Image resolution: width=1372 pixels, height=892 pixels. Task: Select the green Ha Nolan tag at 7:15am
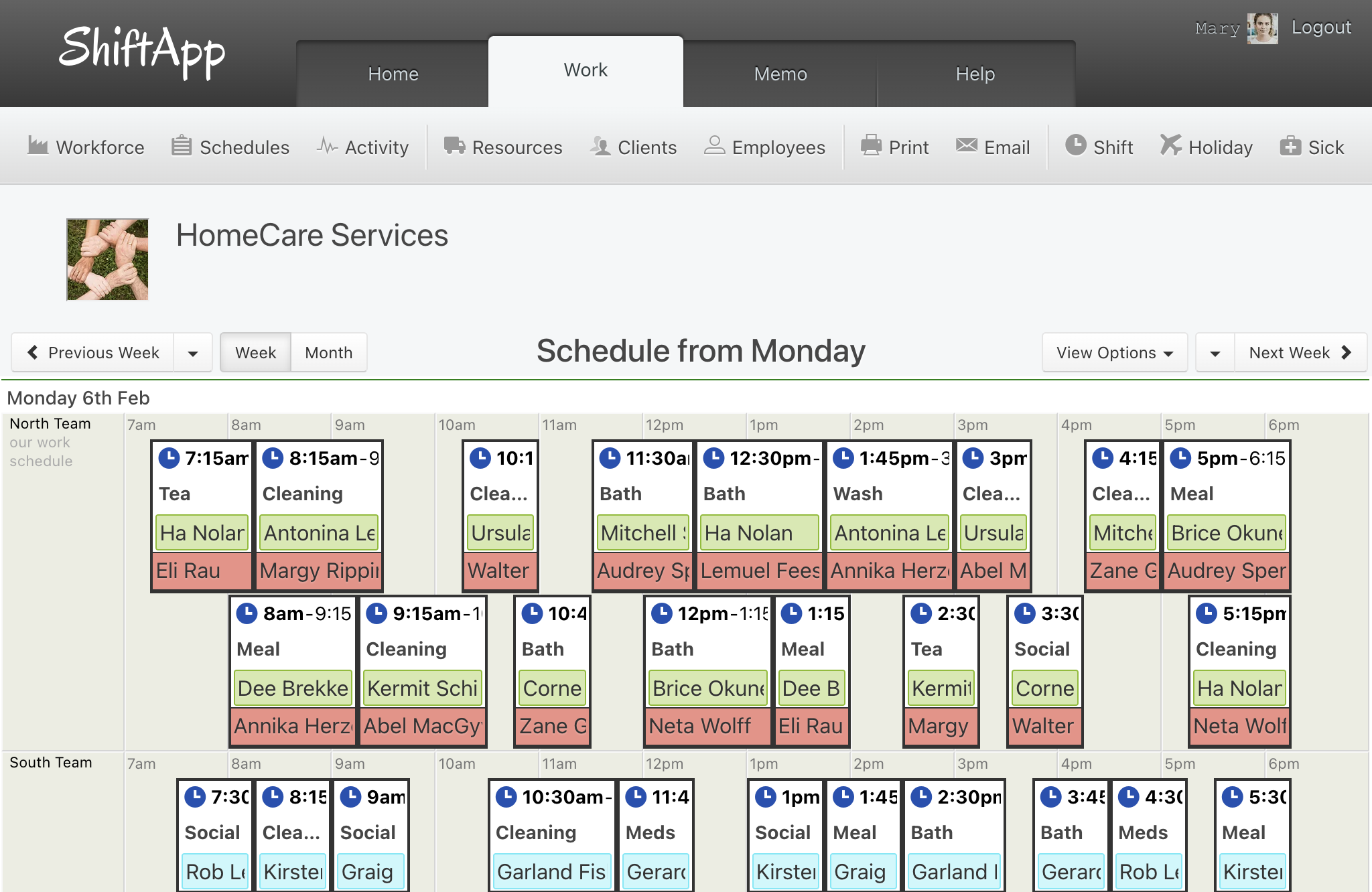[202, 533]
